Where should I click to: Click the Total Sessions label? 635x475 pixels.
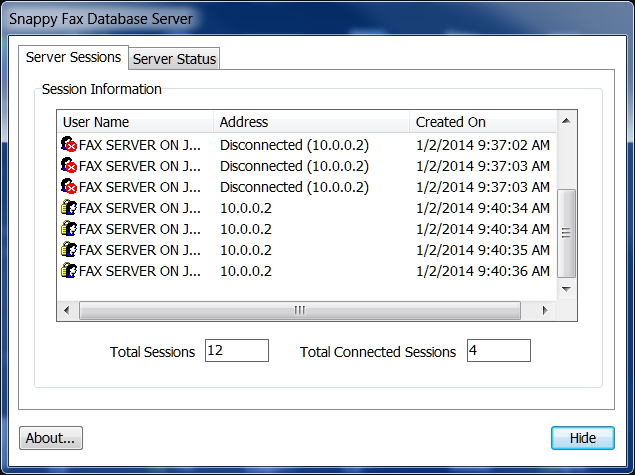click(152, 352)
